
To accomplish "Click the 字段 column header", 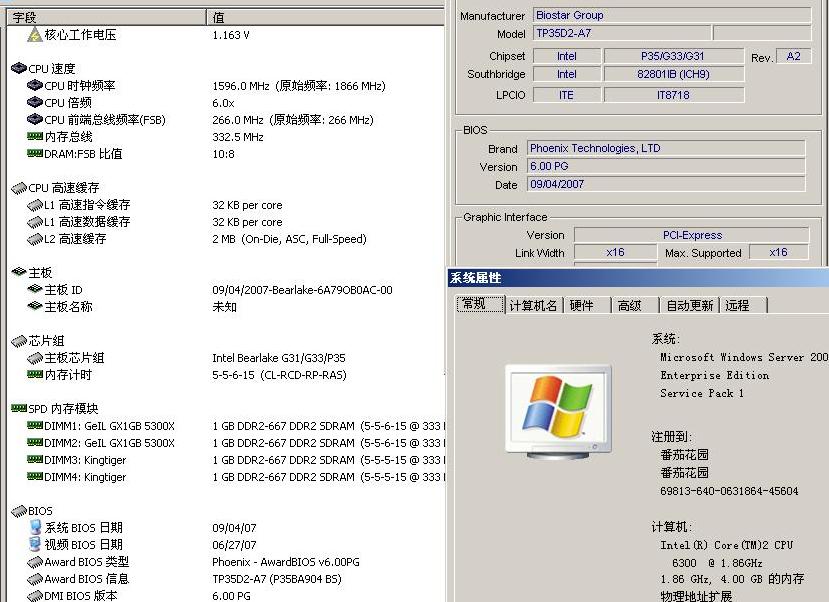I will click(x=106, y=17).
